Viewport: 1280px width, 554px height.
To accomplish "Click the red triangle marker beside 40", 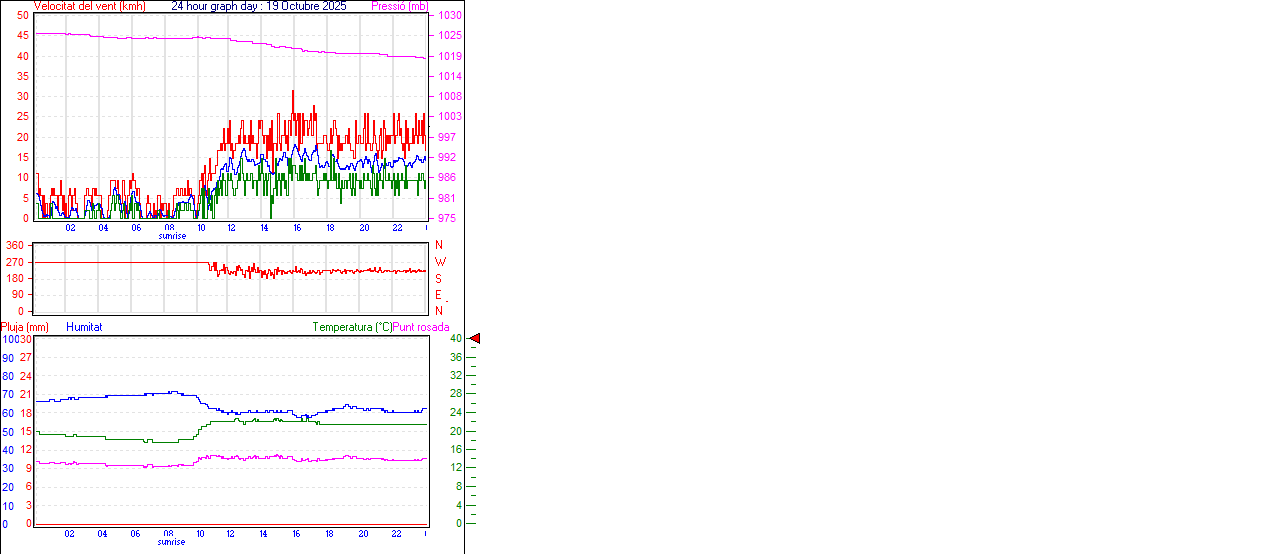I will tap(475, 339).
